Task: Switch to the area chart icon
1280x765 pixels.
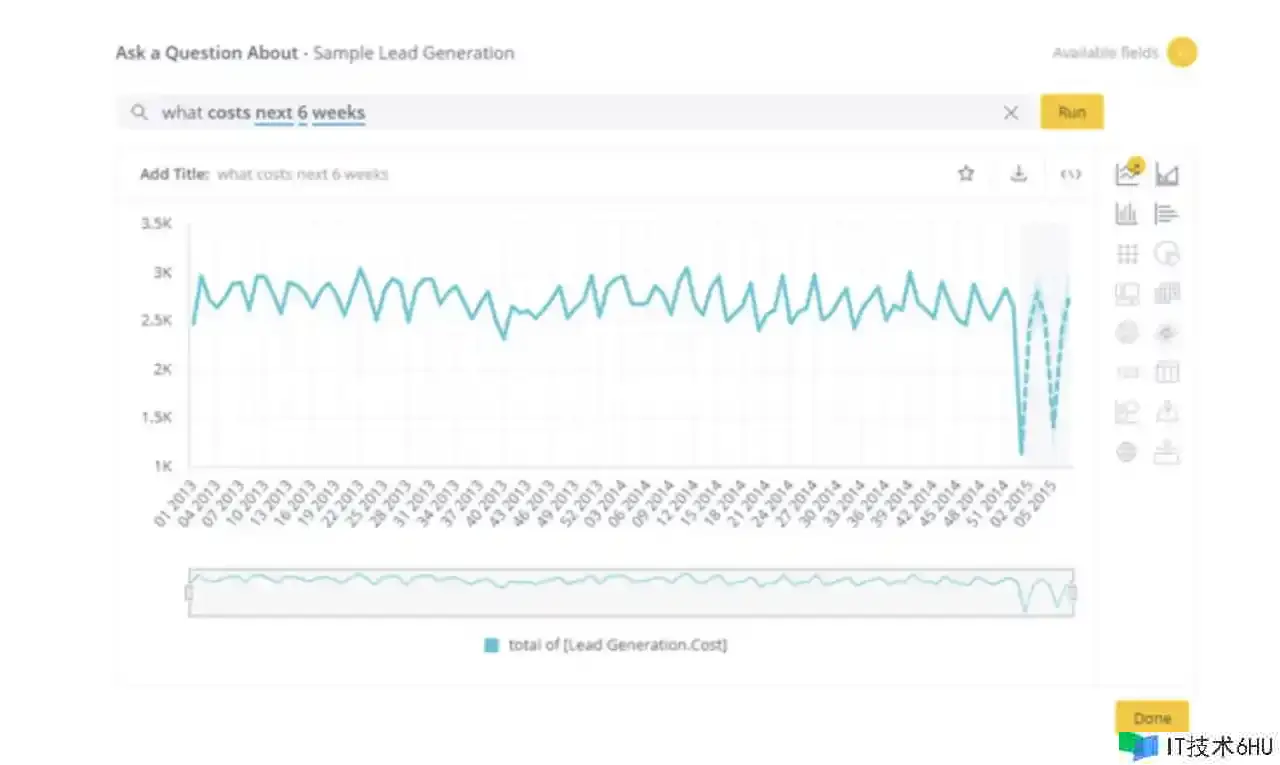Action: coord(1167,175)
